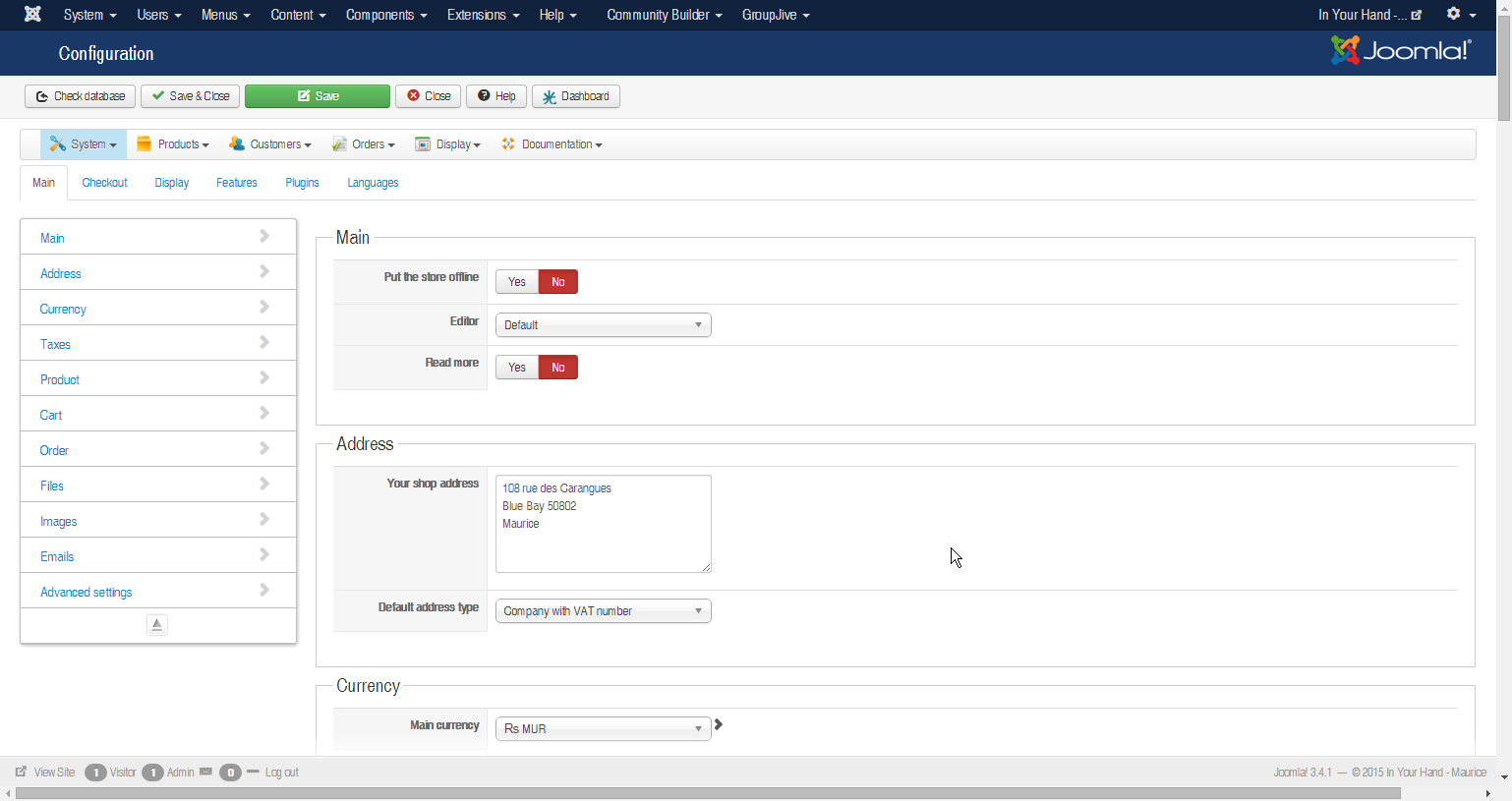The width and height of the screenshot is (1512, 801).
Task: Click the System sidebar chevron for Main
Action: (x=264, y=236)
